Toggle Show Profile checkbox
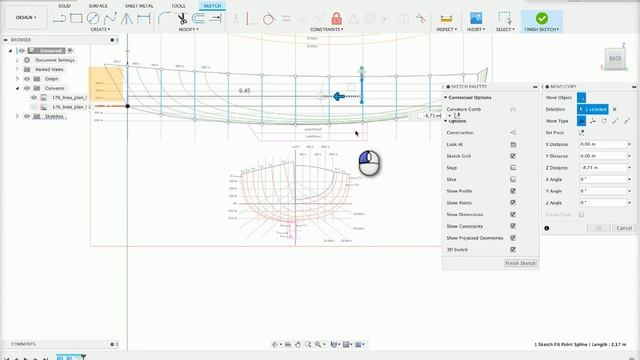This screenshot has width=640, height=360. coord(513,191)
